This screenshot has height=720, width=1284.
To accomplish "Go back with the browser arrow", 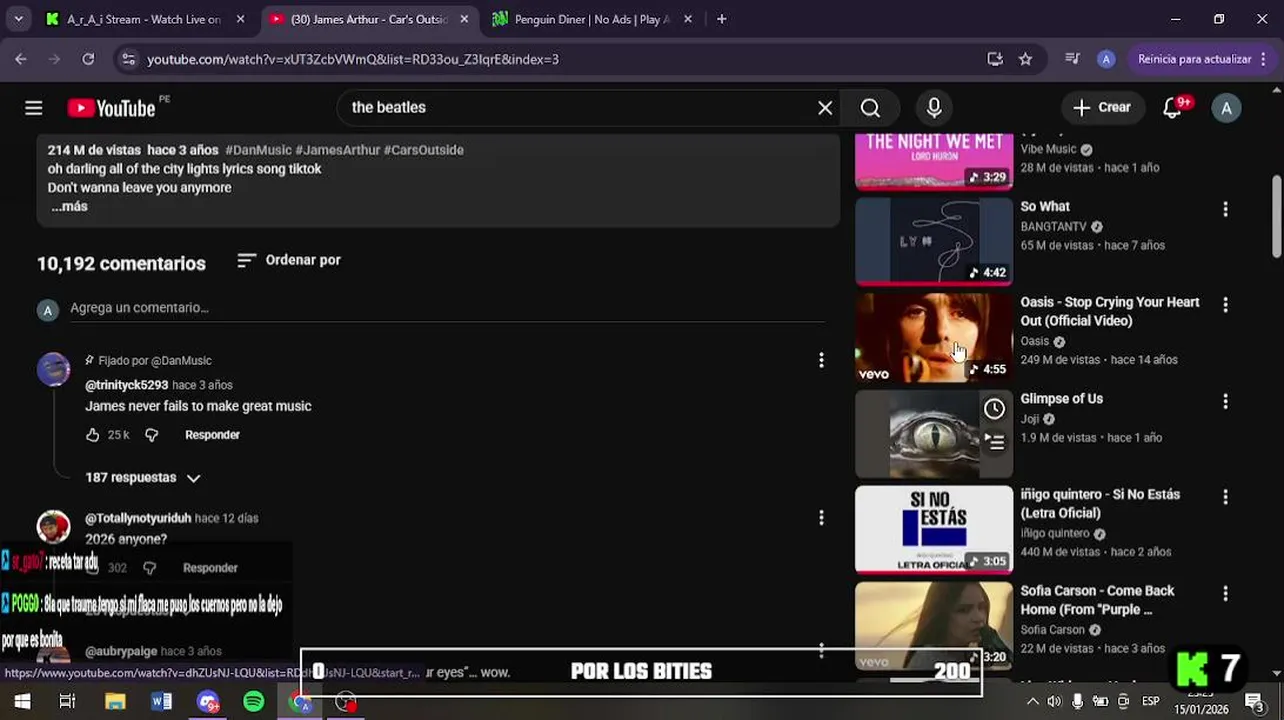I will [21, 59].
